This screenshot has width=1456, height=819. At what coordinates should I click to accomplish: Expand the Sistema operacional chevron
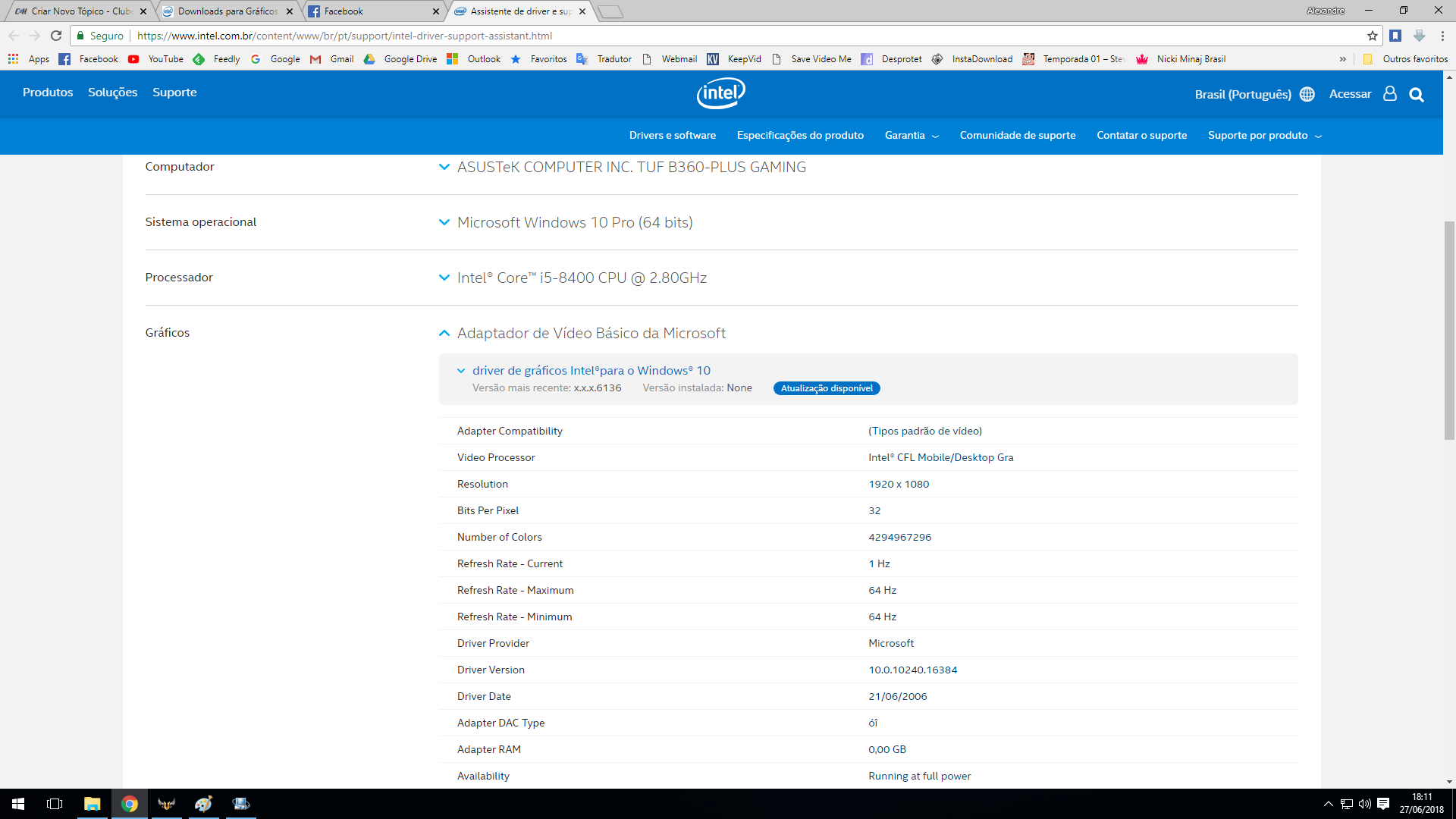click(444, 222)
